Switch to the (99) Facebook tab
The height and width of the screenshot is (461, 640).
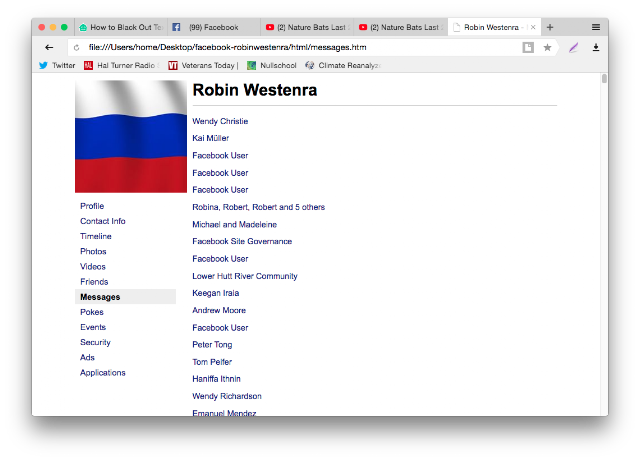[x=214, y=27]
